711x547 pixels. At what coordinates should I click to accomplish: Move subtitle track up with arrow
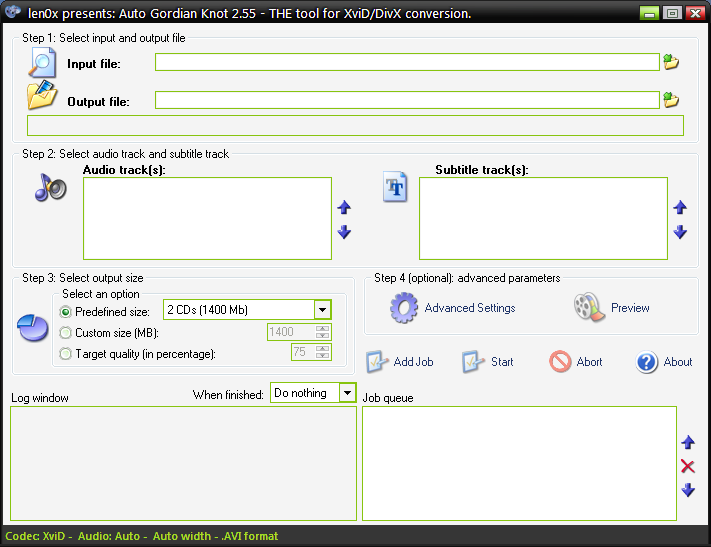(x=680, y=207)
